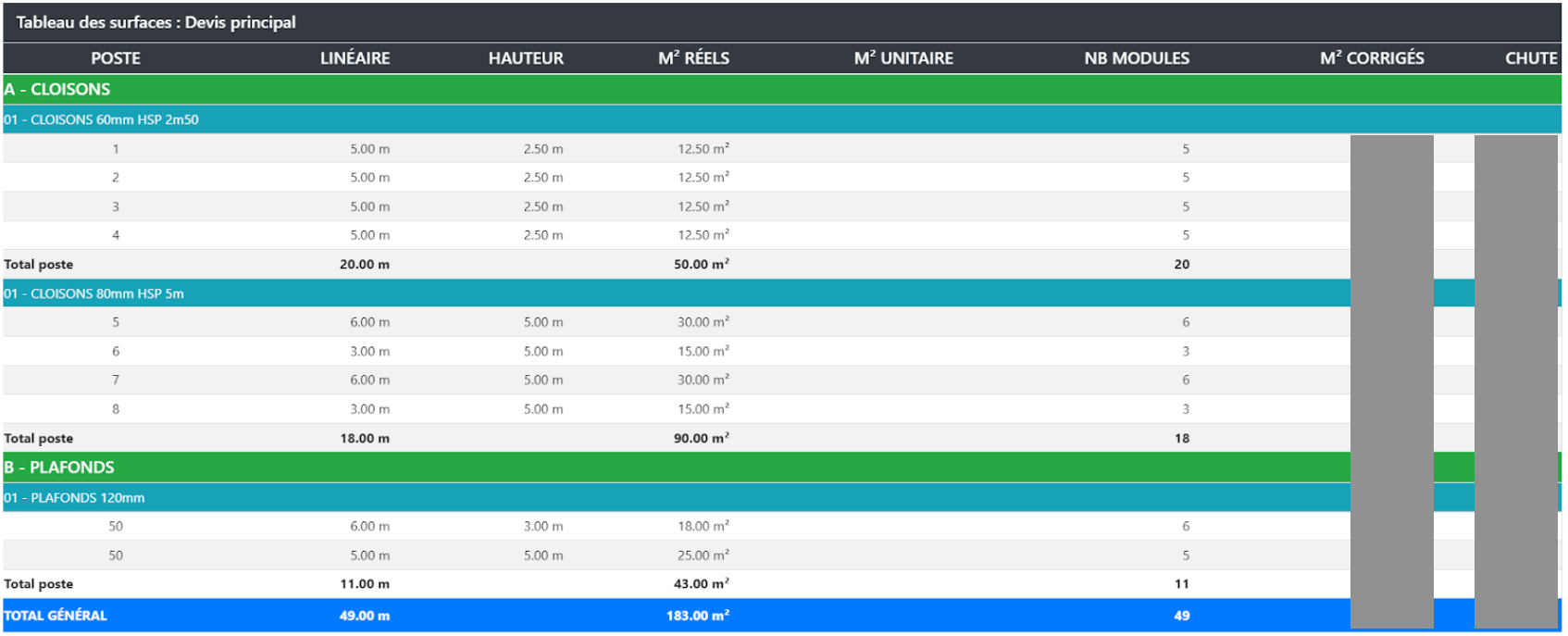Select the M² UNITAIRE column header
Viewport: 1568px width, 636px height.
tap(903, 58)
